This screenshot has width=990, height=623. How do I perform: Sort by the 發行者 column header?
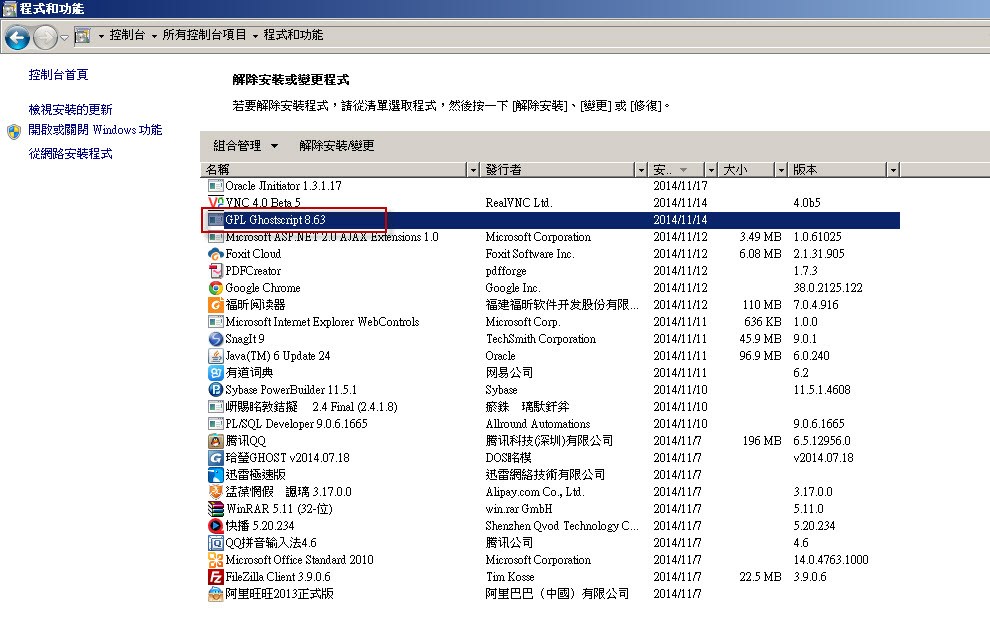click(x=558, y=170)
